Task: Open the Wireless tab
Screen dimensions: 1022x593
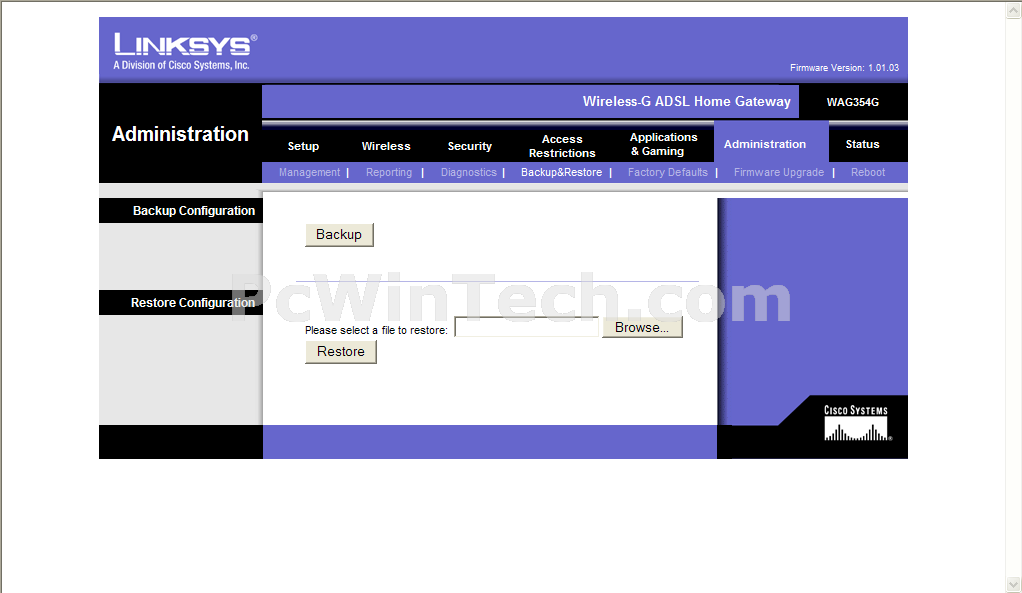Action: (386, 146)
